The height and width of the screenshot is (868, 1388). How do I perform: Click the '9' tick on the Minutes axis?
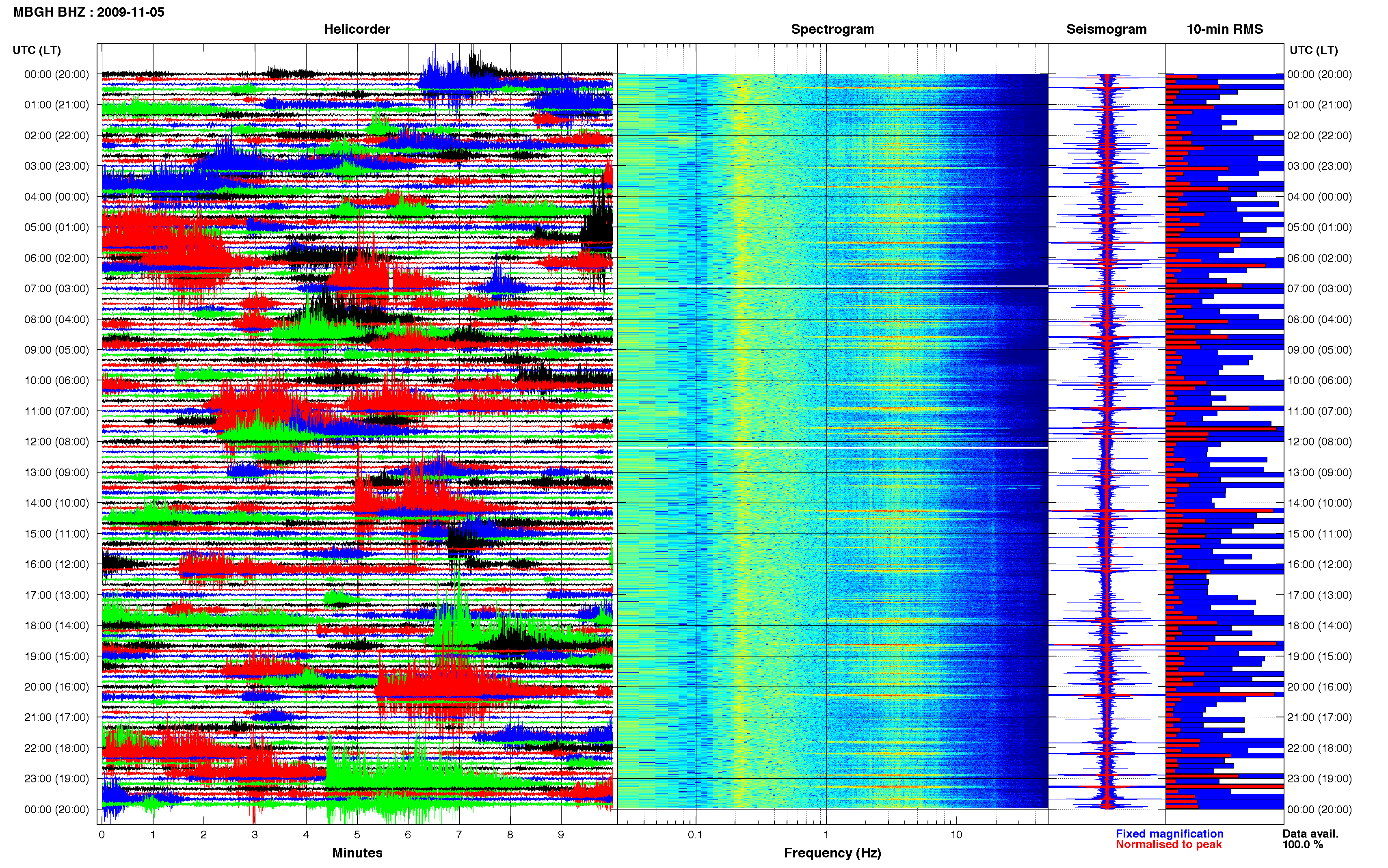(561, 835)
